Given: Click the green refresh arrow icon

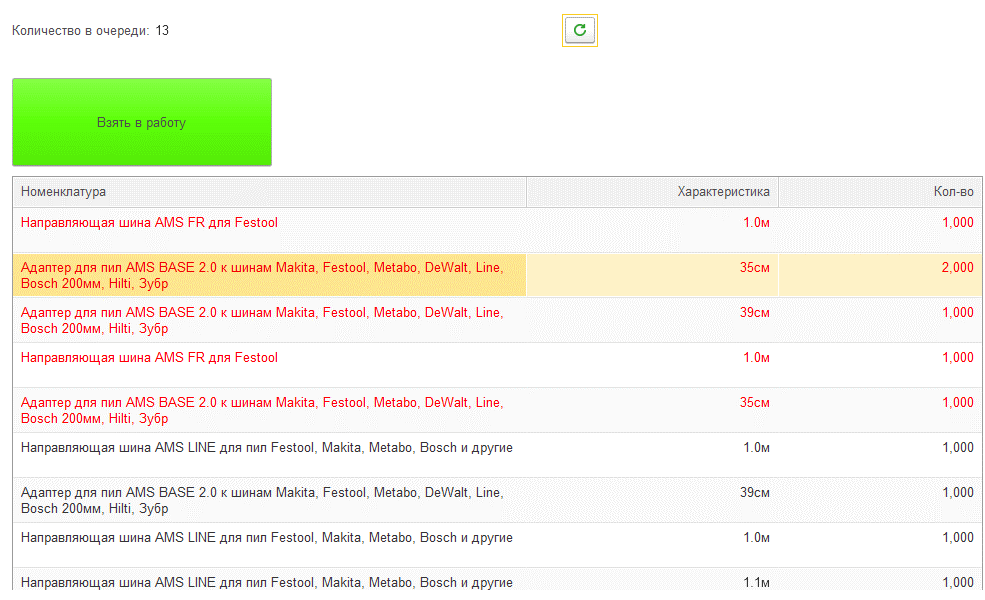Looking at the screenshot, I should point(580,31).
